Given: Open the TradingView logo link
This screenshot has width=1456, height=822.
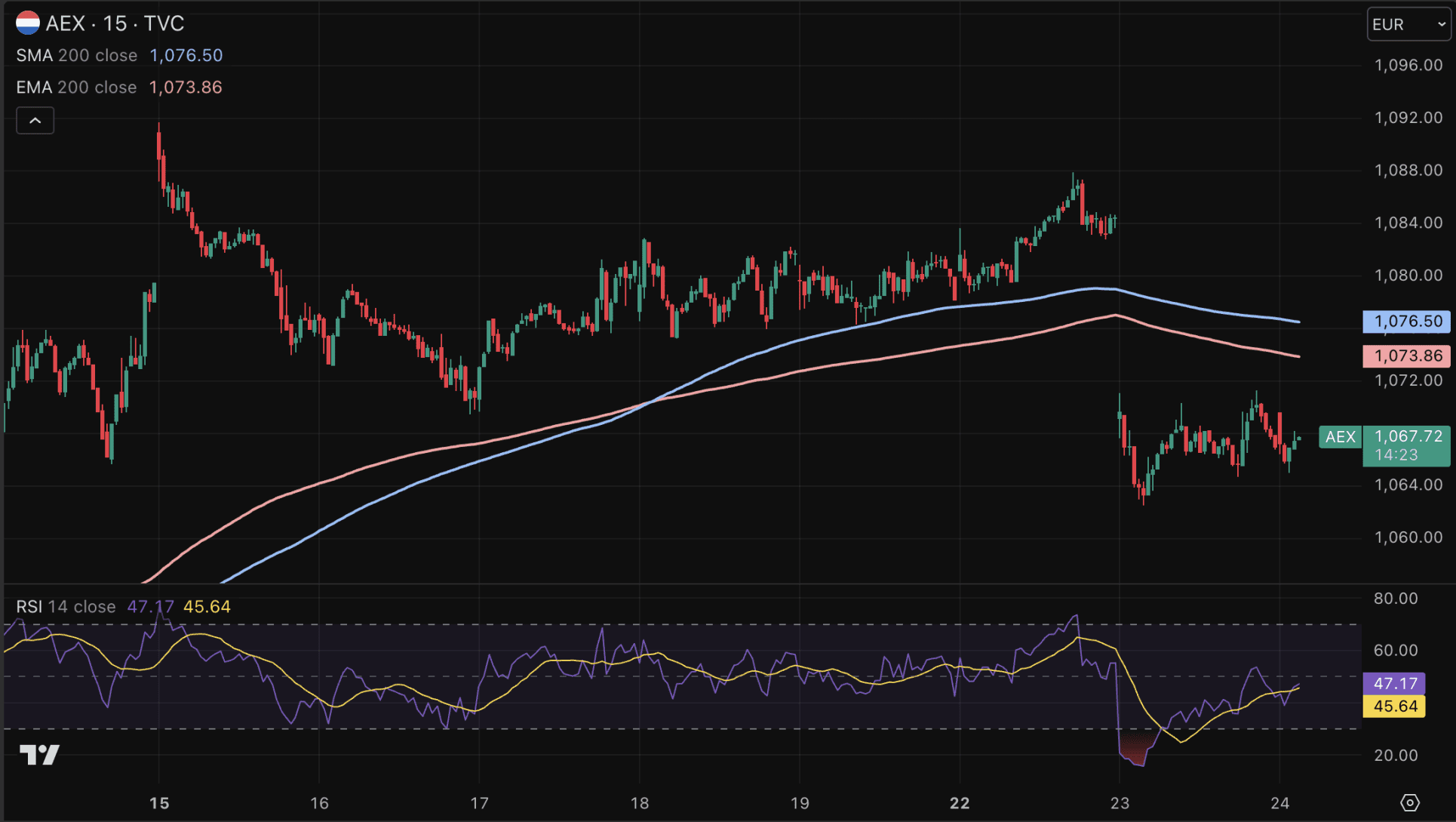Looking at the screenshot, I should click(39, 754).
